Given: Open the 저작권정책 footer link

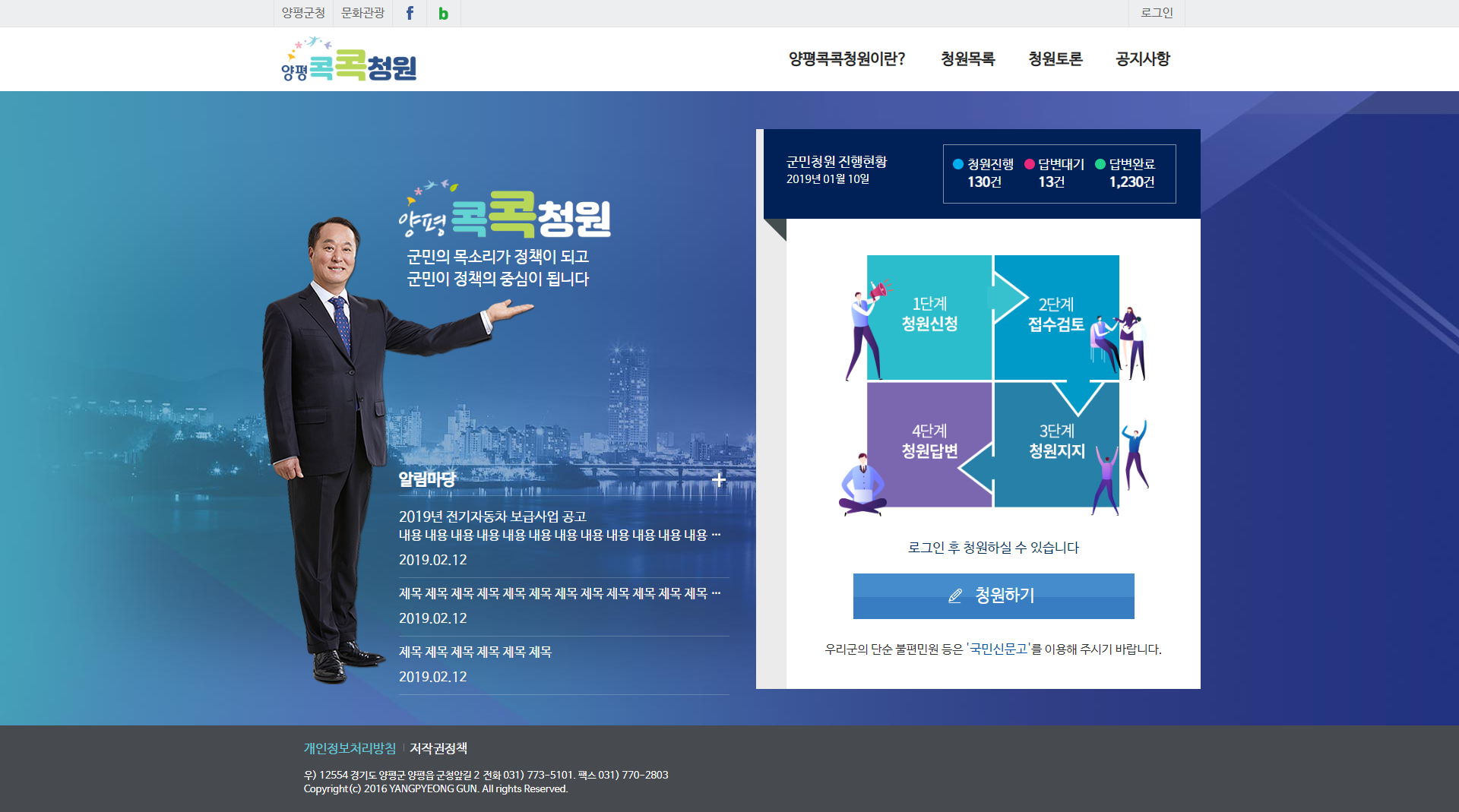Looking at the screenshot, I should [x=438, y=748].
